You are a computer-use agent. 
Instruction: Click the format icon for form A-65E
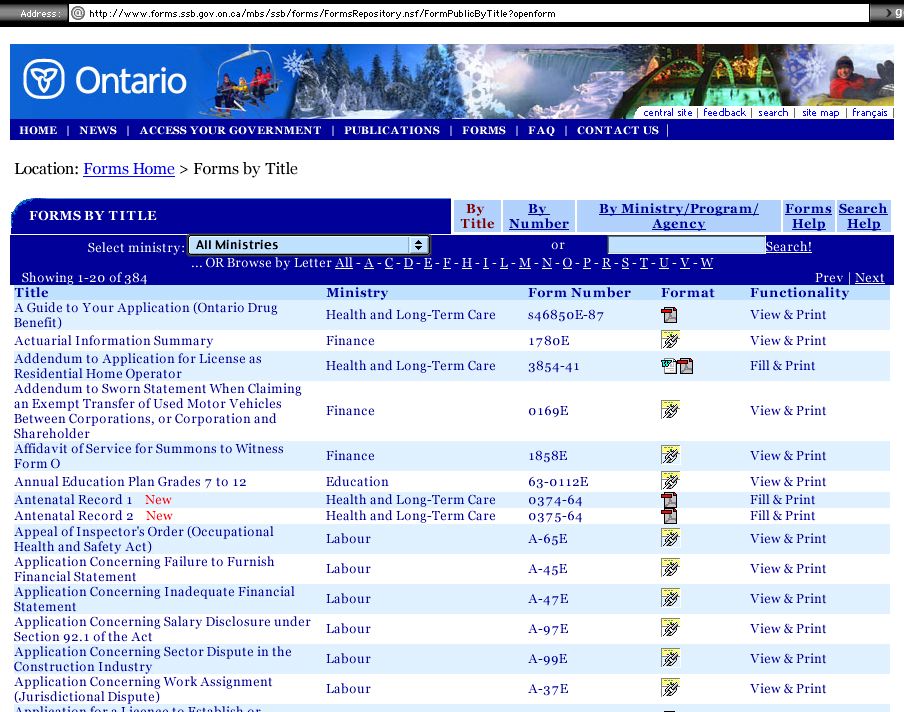(x=670, y=539)
